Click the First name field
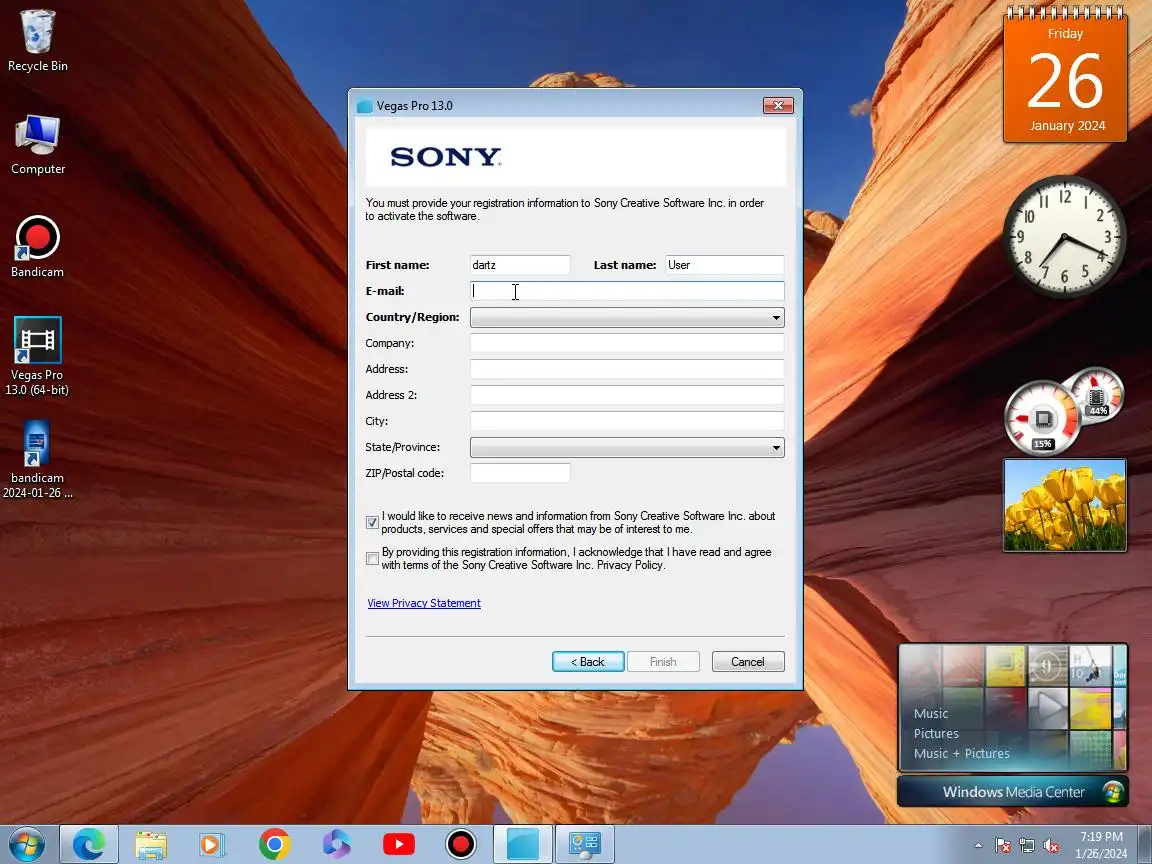Viewport: 1152px width, 864px height. (520, 264)
